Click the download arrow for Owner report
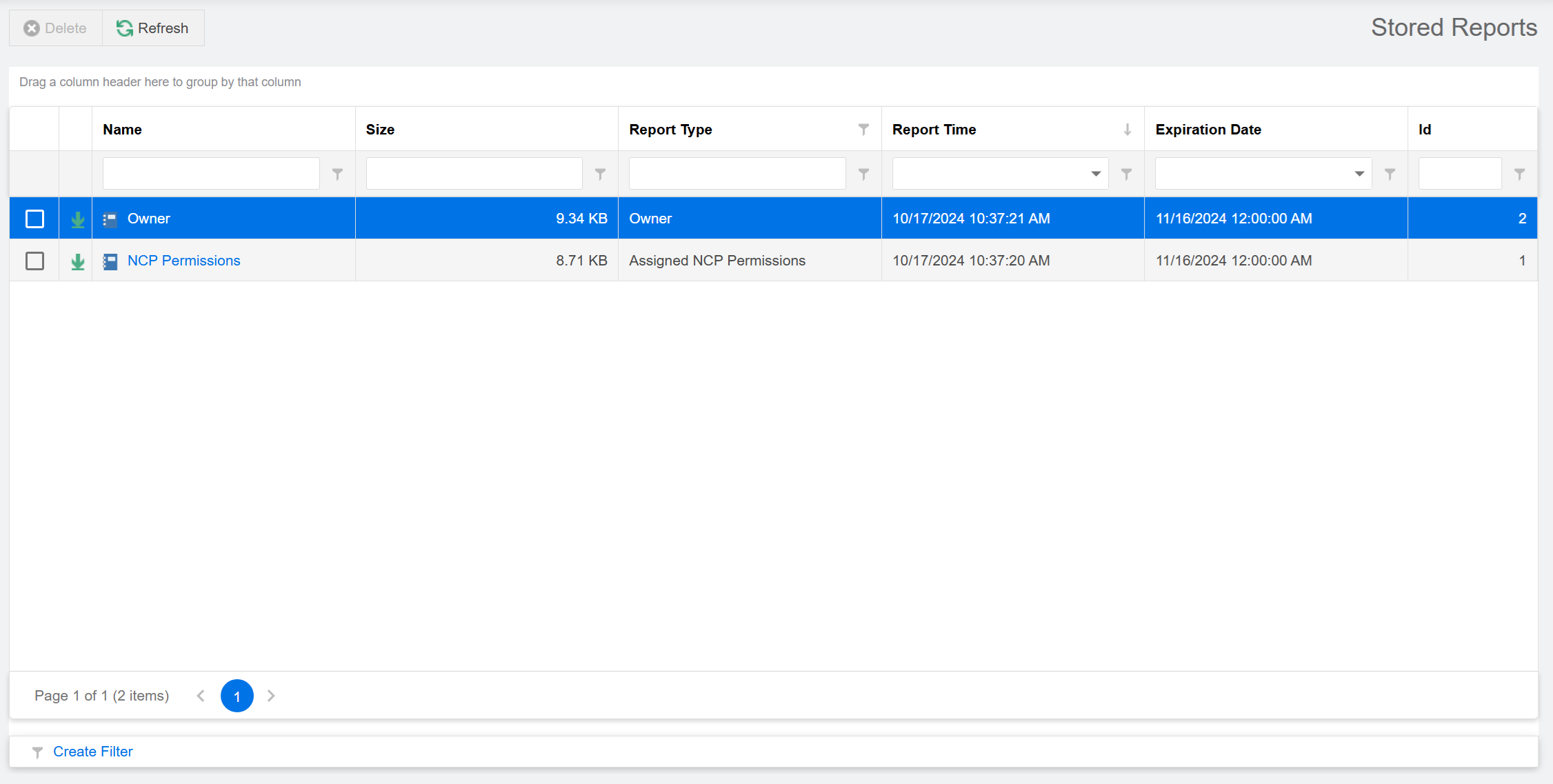This screenshot has width=1553, height=784. (78, 219)
